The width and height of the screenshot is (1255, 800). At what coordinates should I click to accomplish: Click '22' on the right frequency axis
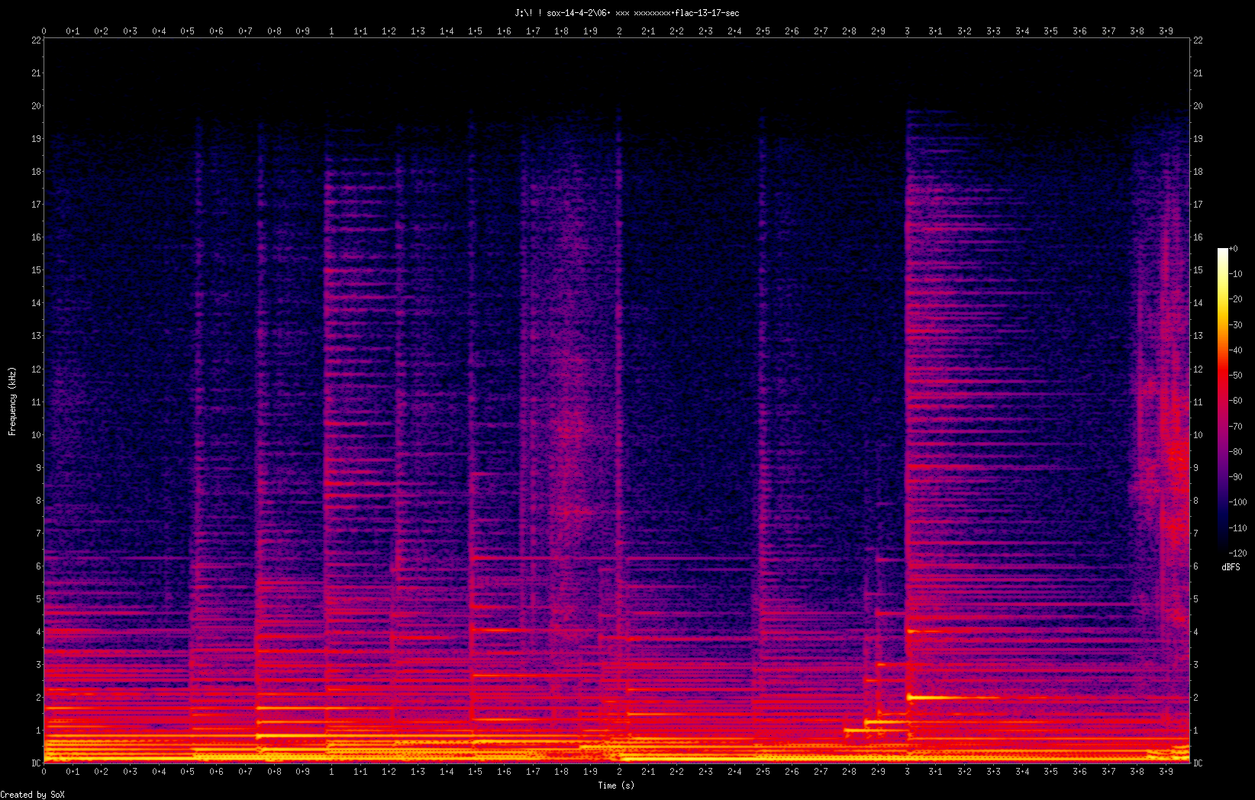click(1199, 40)
